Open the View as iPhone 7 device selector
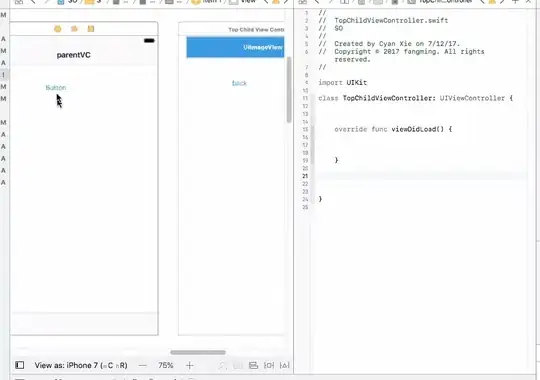This screenshot has height=380, width=540. (x=81, y=365)
